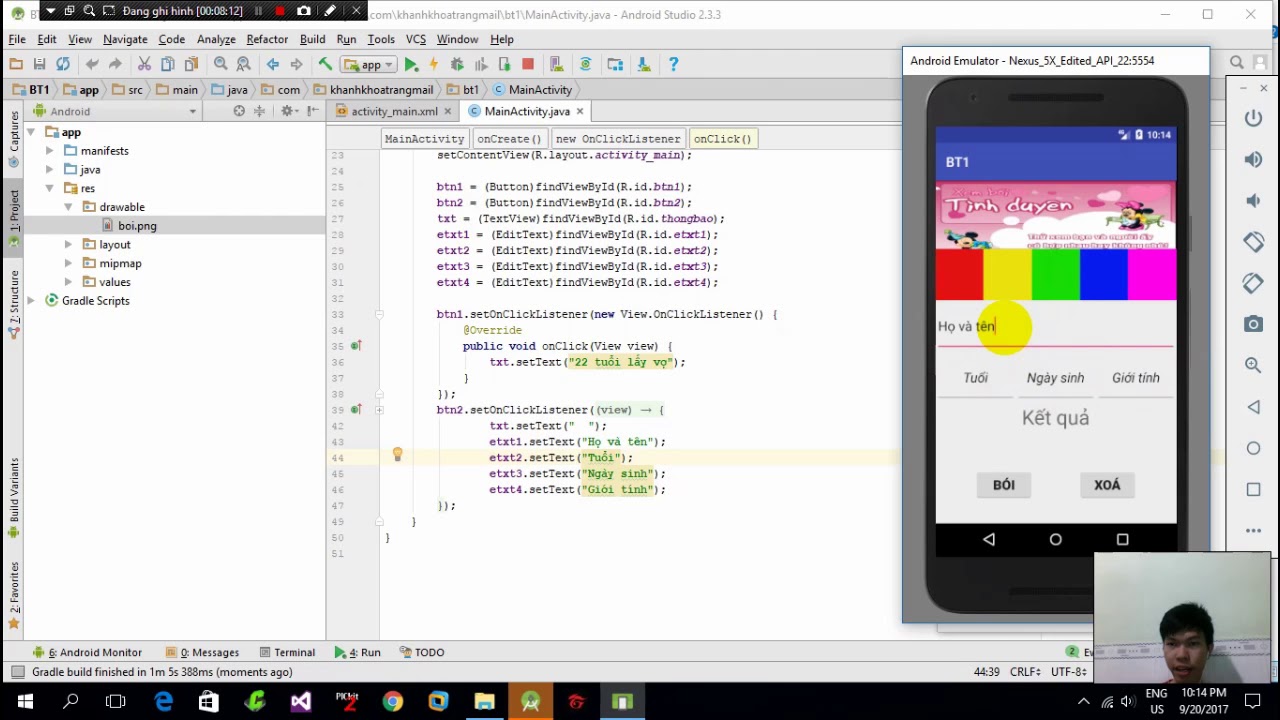Tap emulator zoom magnifier icon
Screen dimensions: 1280x720
click(1253, 365)
